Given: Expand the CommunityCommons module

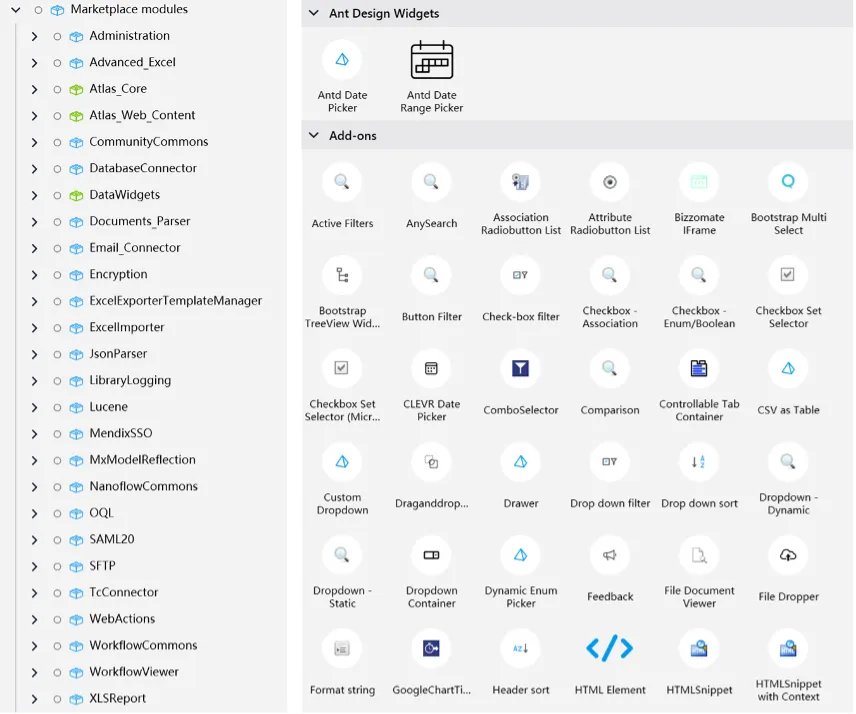Looking at the screenshot, I should pyautogui.click(x=34, y=142).
